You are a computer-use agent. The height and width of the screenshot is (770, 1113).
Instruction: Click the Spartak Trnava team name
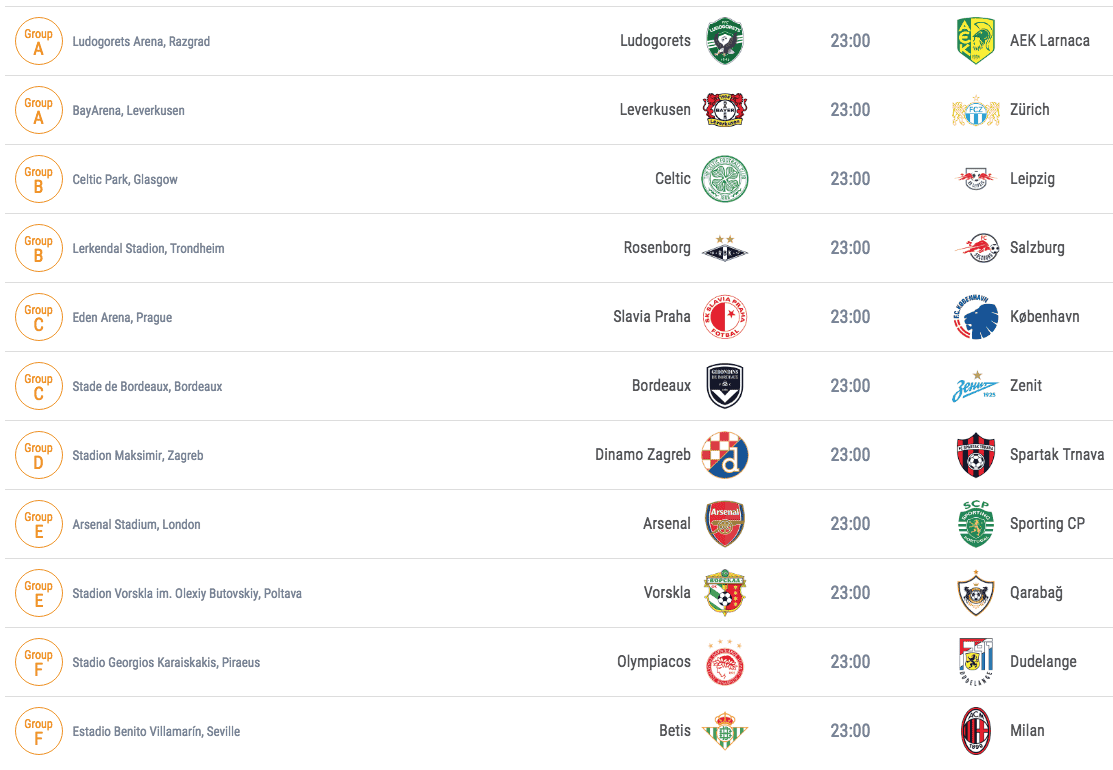click(x=1056, y=455)
